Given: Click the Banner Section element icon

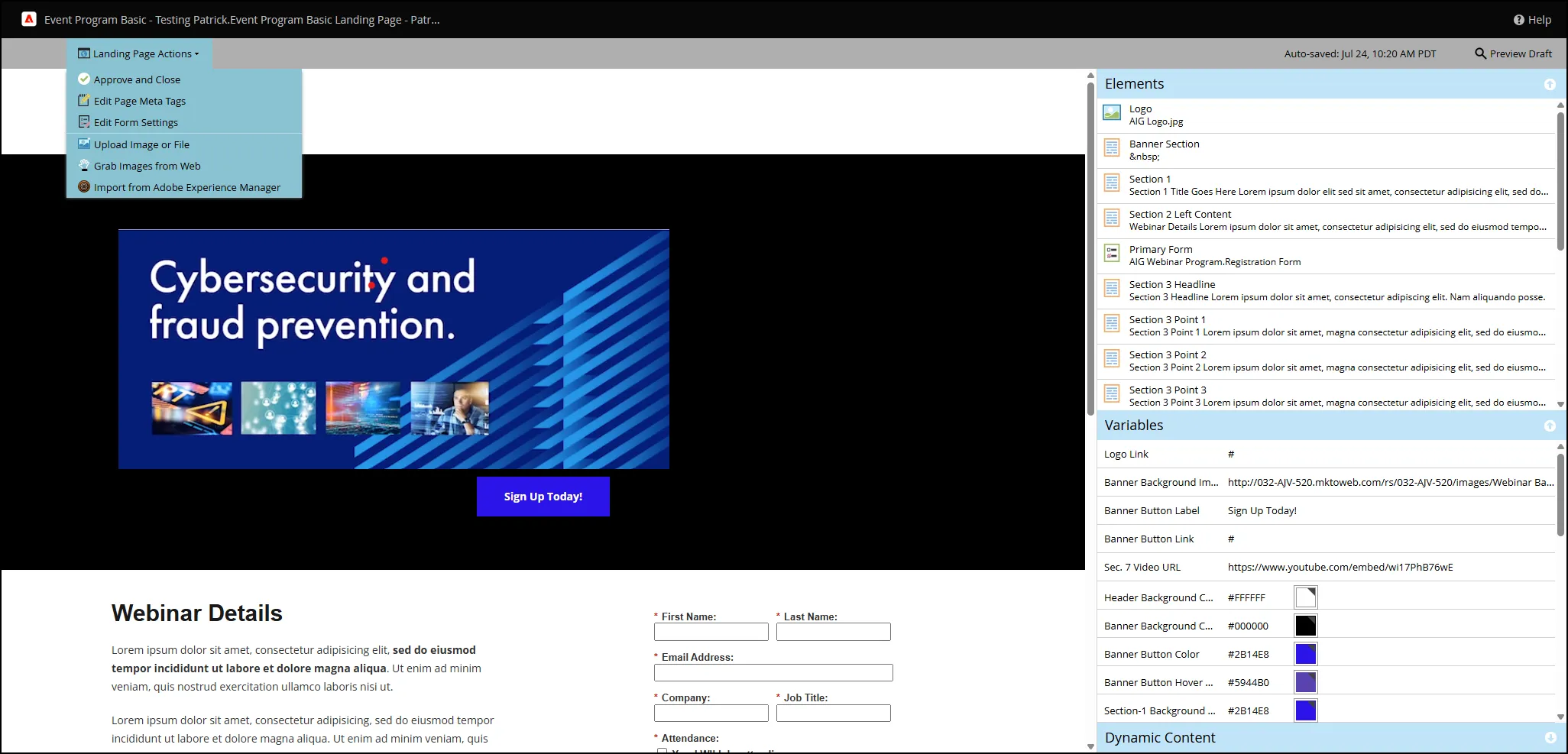Looking at the screenshot, I should point(1112,148).
